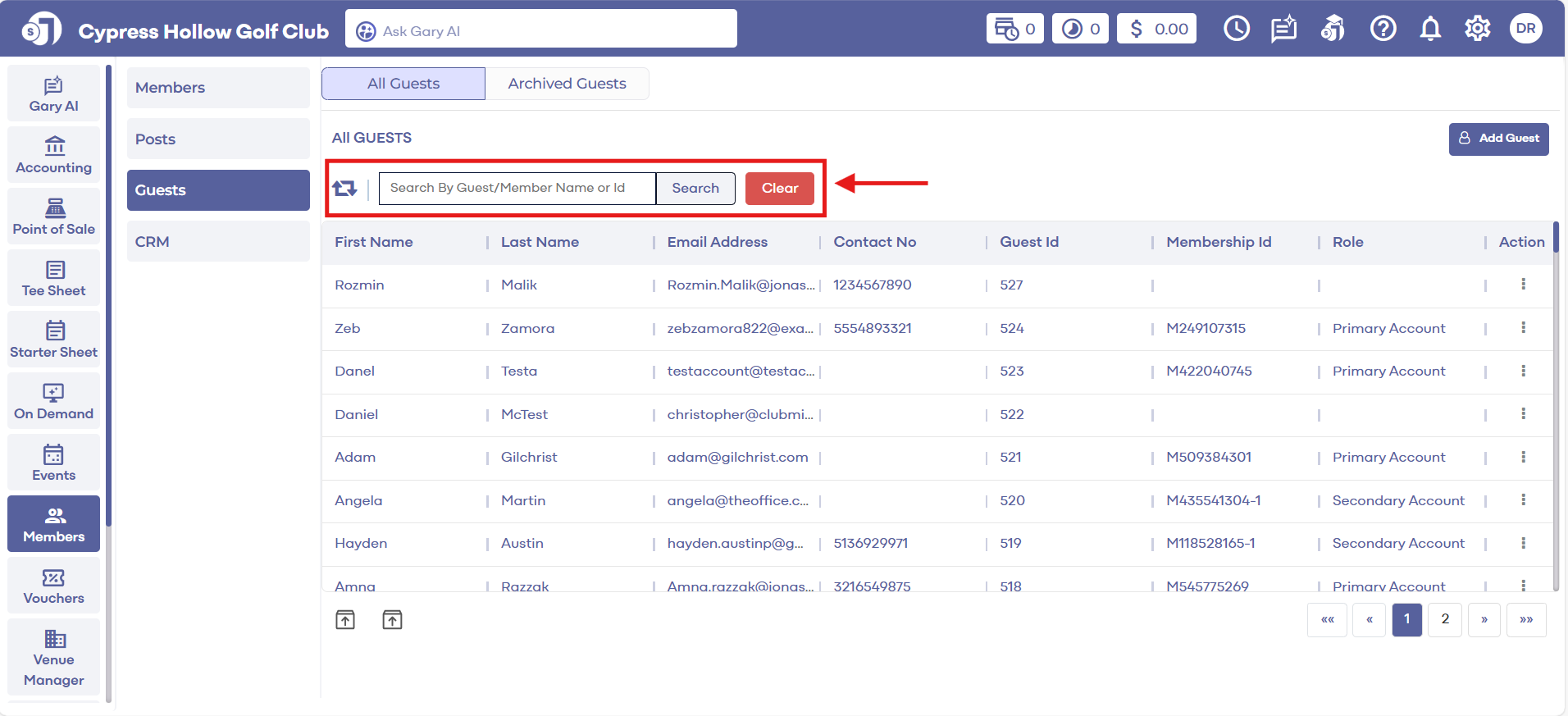Go to page 2 of guests
This screenshot has height=716, width=1568.
point(1444,619)
